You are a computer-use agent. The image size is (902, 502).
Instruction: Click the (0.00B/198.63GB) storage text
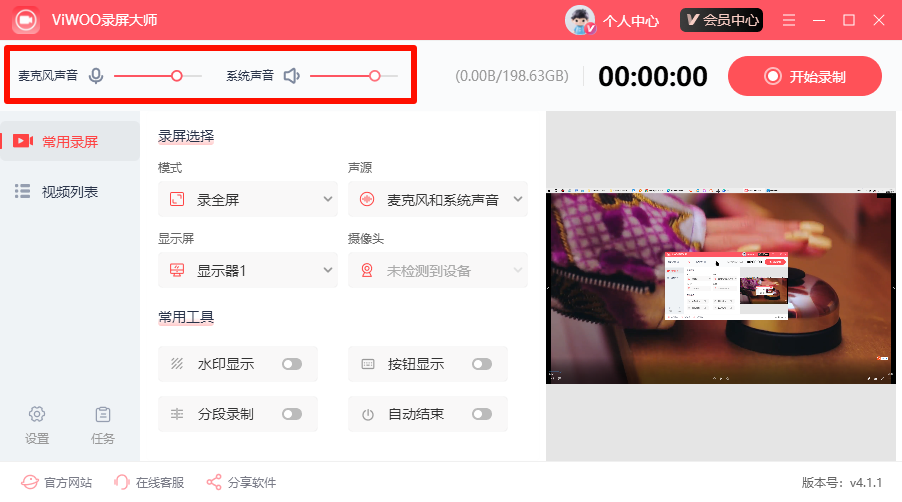[x=512, y=76]
